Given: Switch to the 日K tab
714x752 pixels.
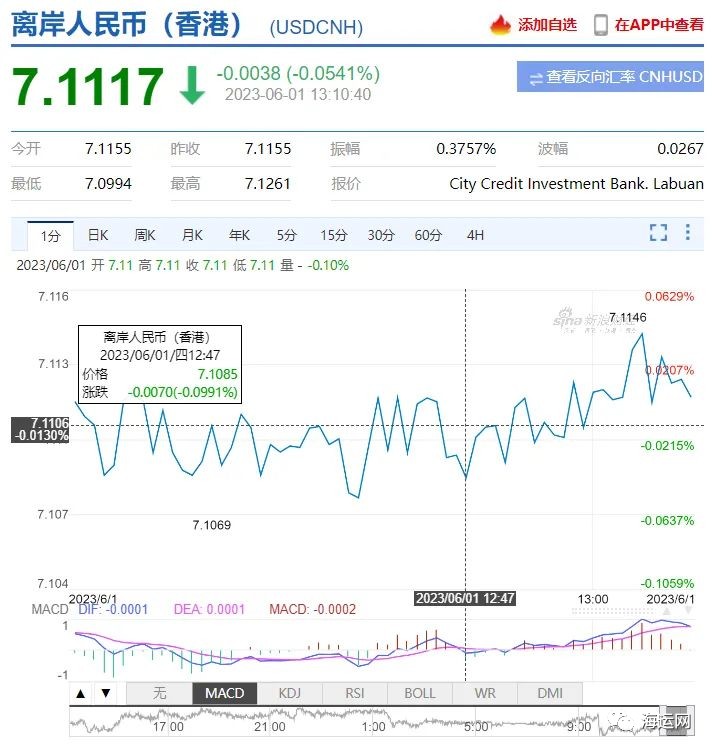Looking at the screenshot, I should tap(98, 235).
